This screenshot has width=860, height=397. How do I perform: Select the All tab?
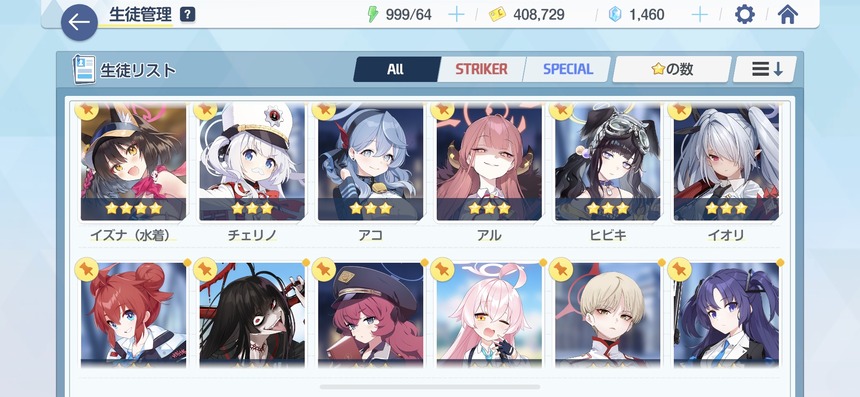396,69
